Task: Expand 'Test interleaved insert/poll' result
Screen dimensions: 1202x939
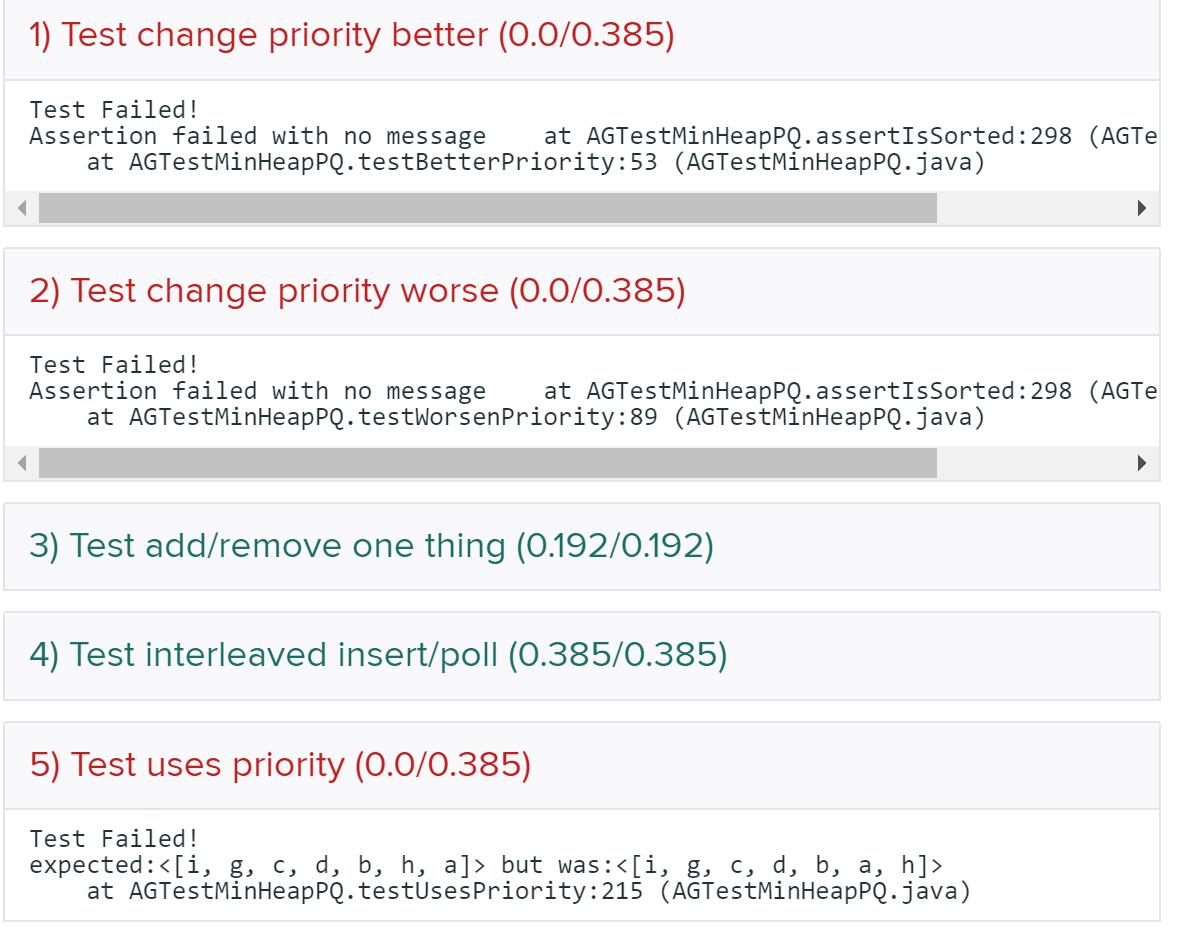Action: tap(379, 655)
